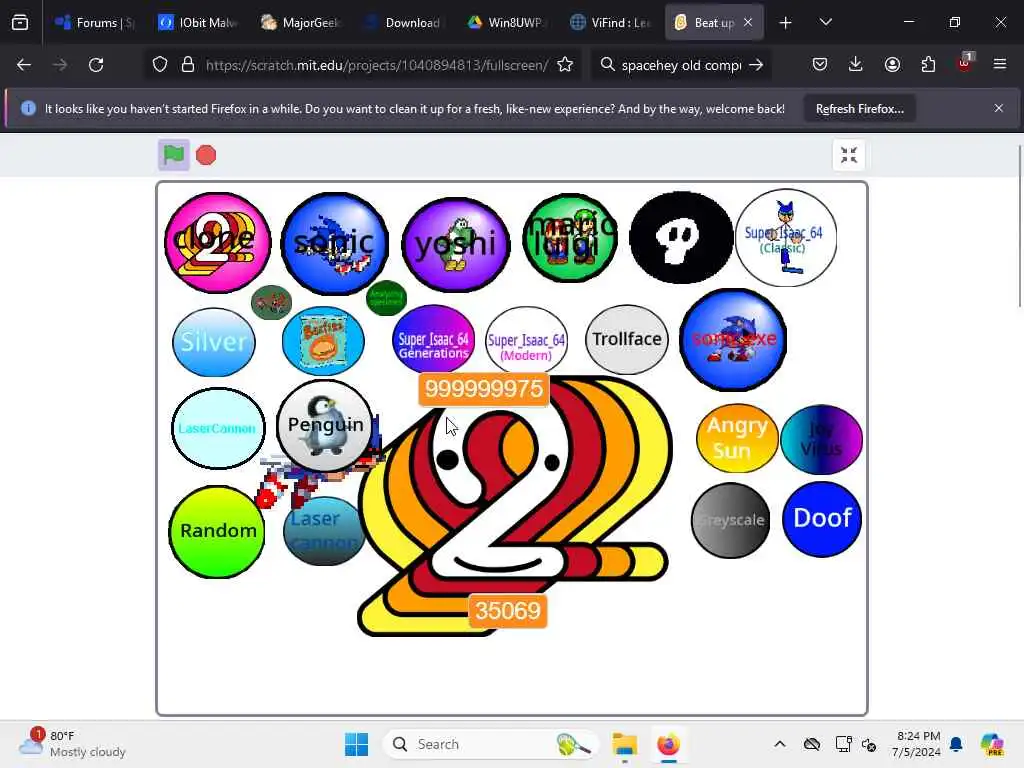Select the black skull character bubble
This screenshot has height=768, width=1024.
(x=681, y=238)
